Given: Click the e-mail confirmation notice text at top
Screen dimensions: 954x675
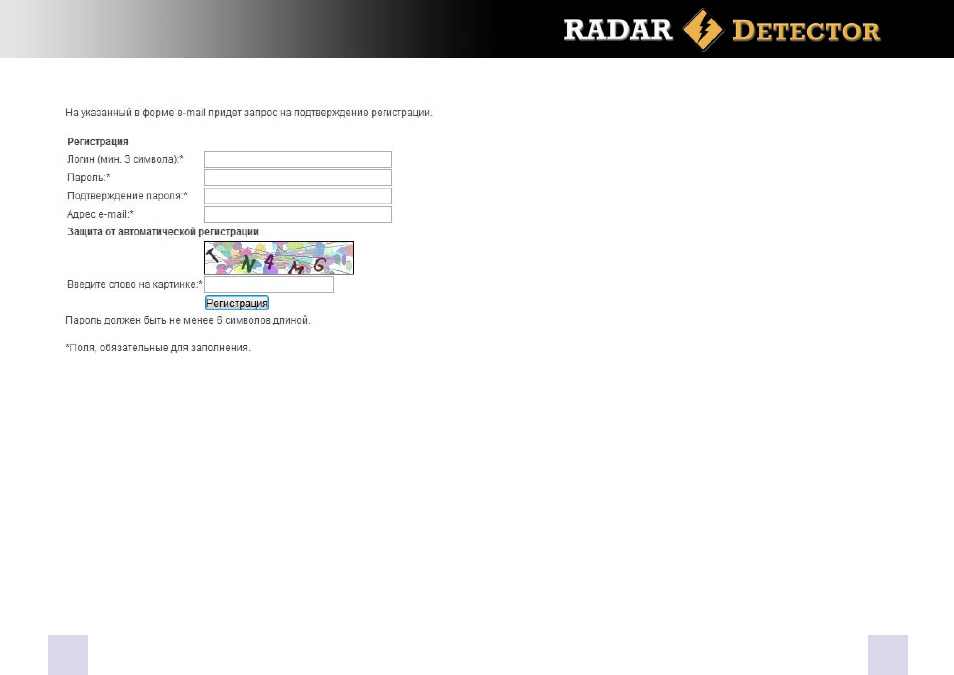Looking at the screenshot, I should [x=249, y=113].
